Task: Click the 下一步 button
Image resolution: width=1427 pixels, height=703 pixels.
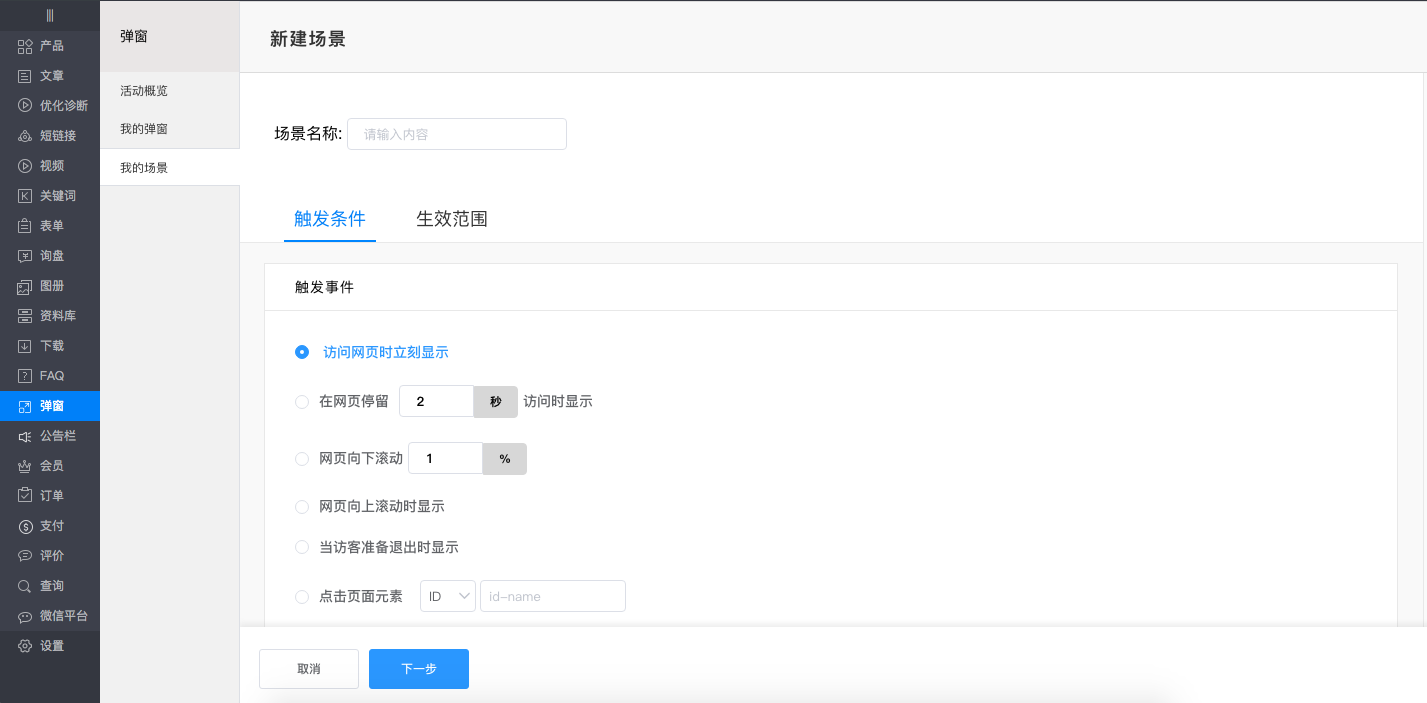Action: pyautogui.click(x=418, y=669)
